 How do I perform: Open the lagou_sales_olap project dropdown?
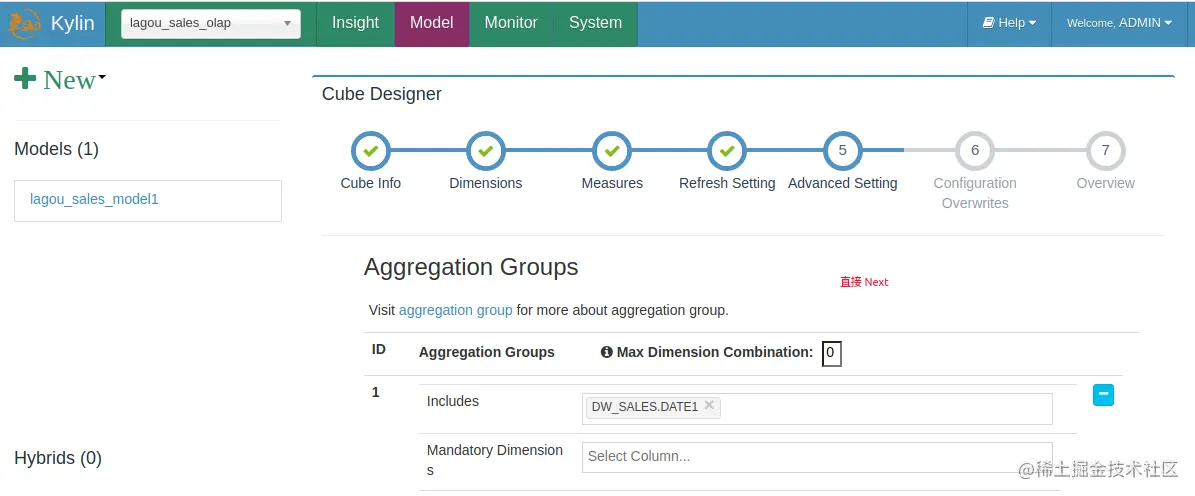click(x=211, y=23)
